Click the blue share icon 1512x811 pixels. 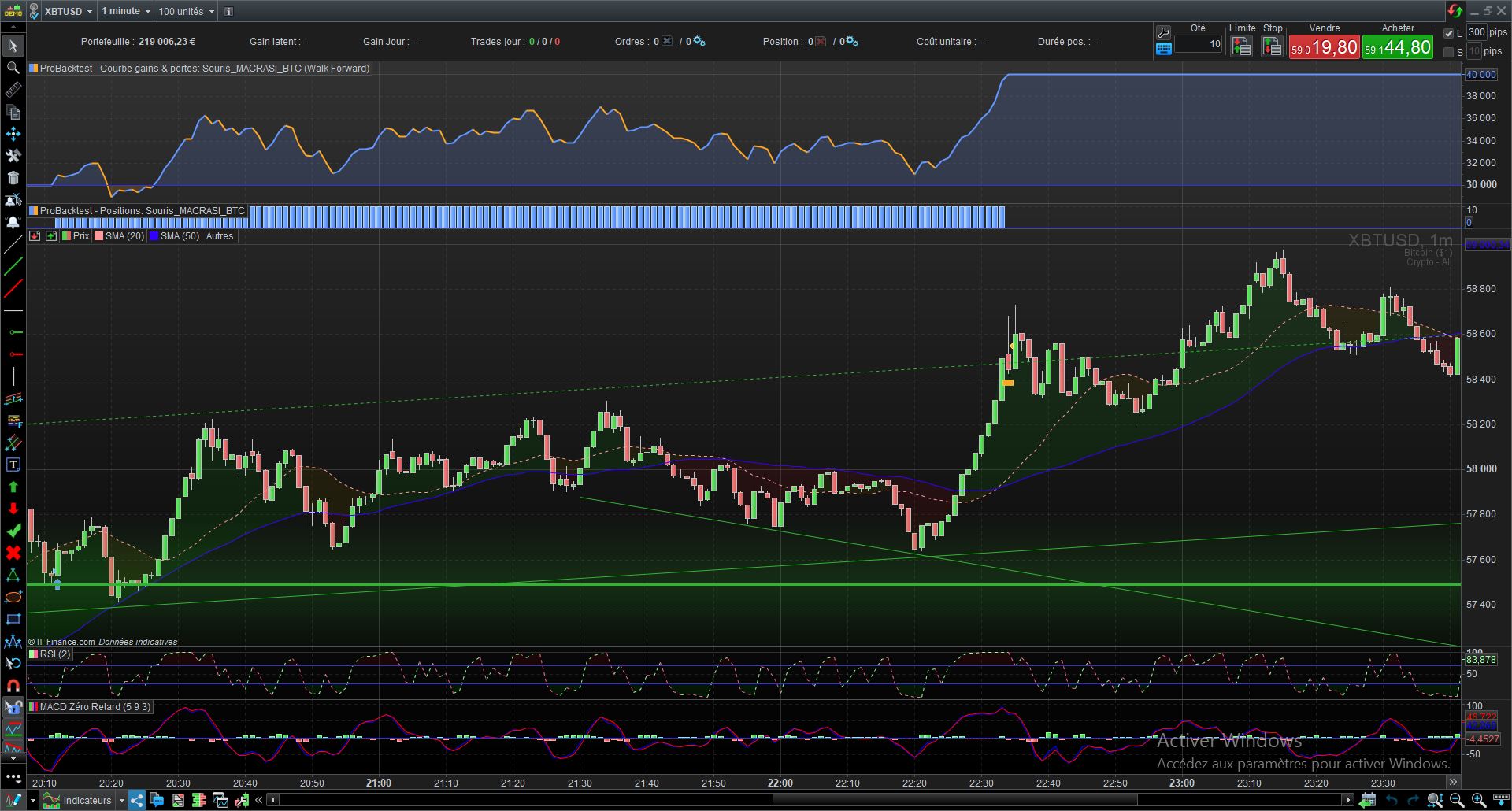point(137,801)
